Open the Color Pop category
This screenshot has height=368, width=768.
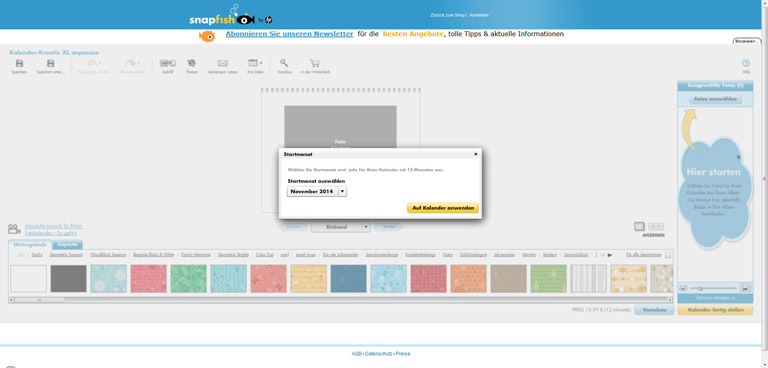coord(264,255)
